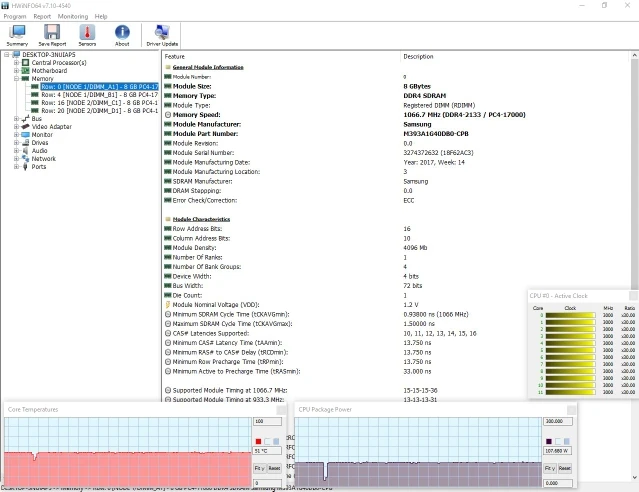Viewport: 639px width, 492px height.
Task: Expand the Drives tree node
Action: pos(16,143)
